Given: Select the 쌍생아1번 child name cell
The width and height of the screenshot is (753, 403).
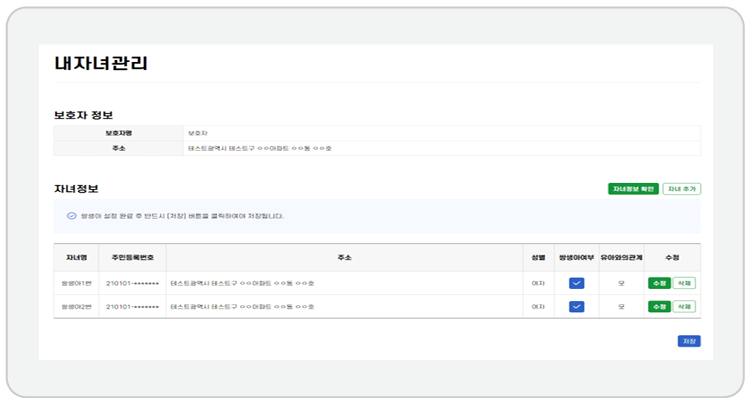Looking at the screenshot, I should click(x=76, y=283).
